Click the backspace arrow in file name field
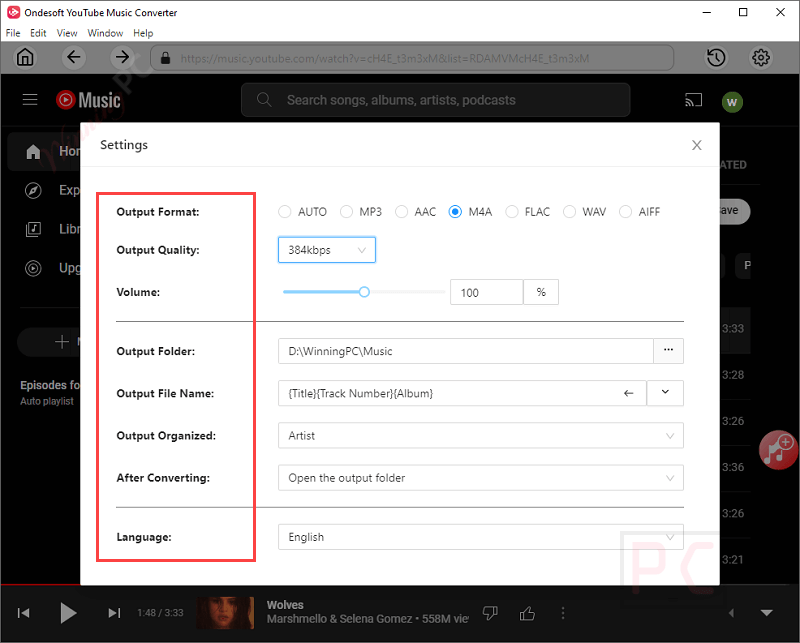Screen dimensions: 800x643 [x=629, y=393]
